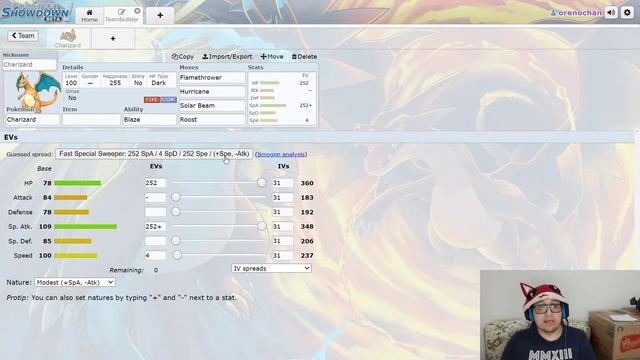Adjust the Attack EV slider

(x=219, y=198)
